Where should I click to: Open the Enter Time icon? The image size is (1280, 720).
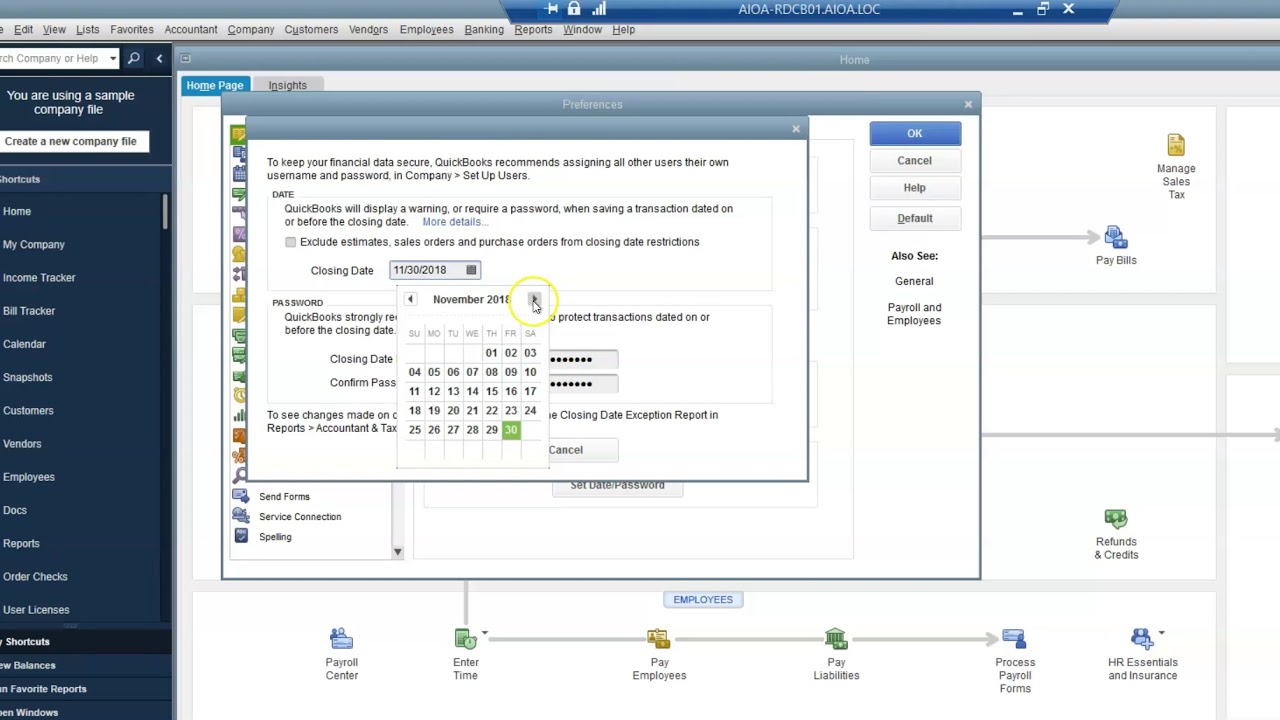pyautogui.click(x=465, y=638)
